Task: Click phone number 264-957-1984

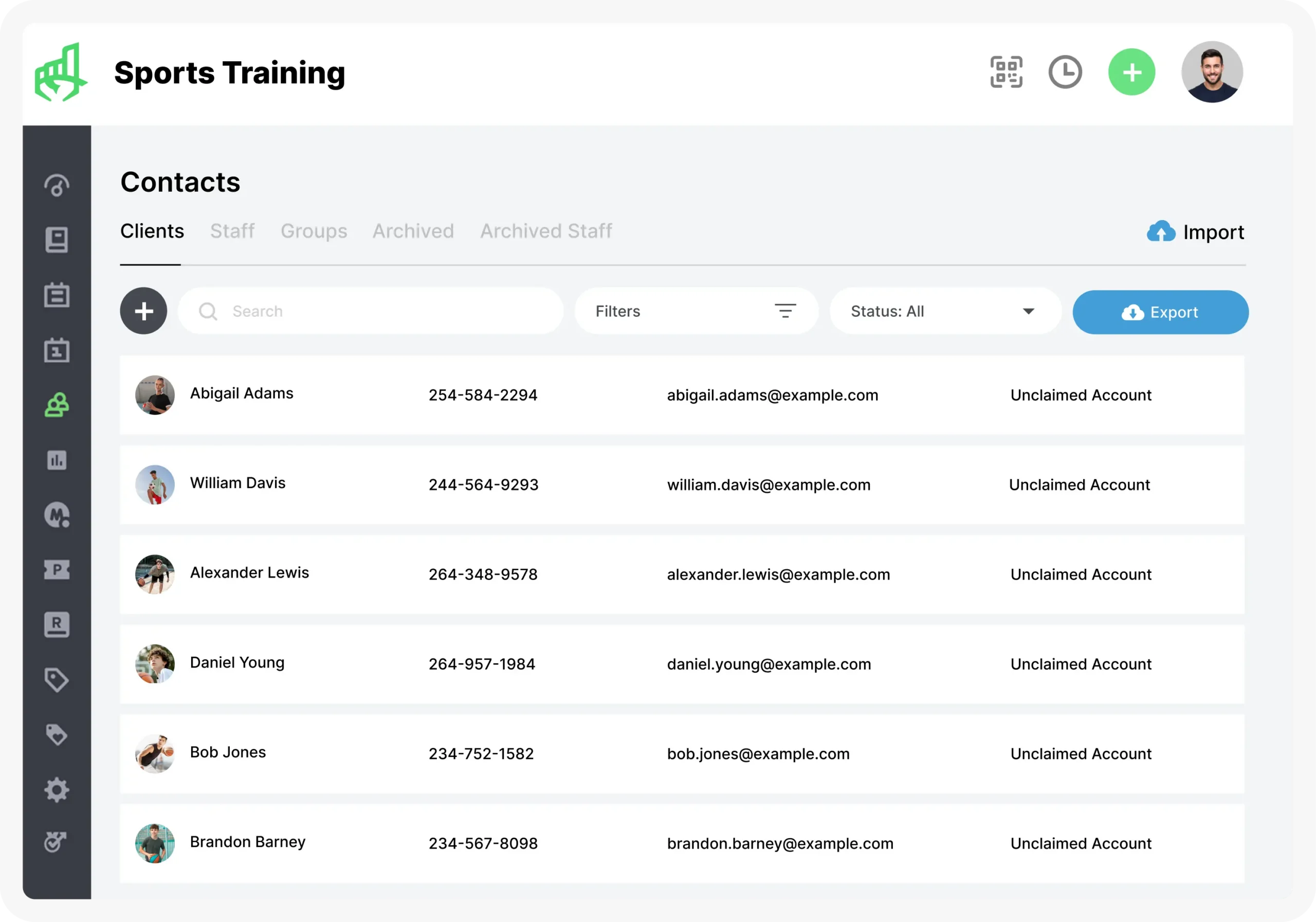Action: [482, 664]
